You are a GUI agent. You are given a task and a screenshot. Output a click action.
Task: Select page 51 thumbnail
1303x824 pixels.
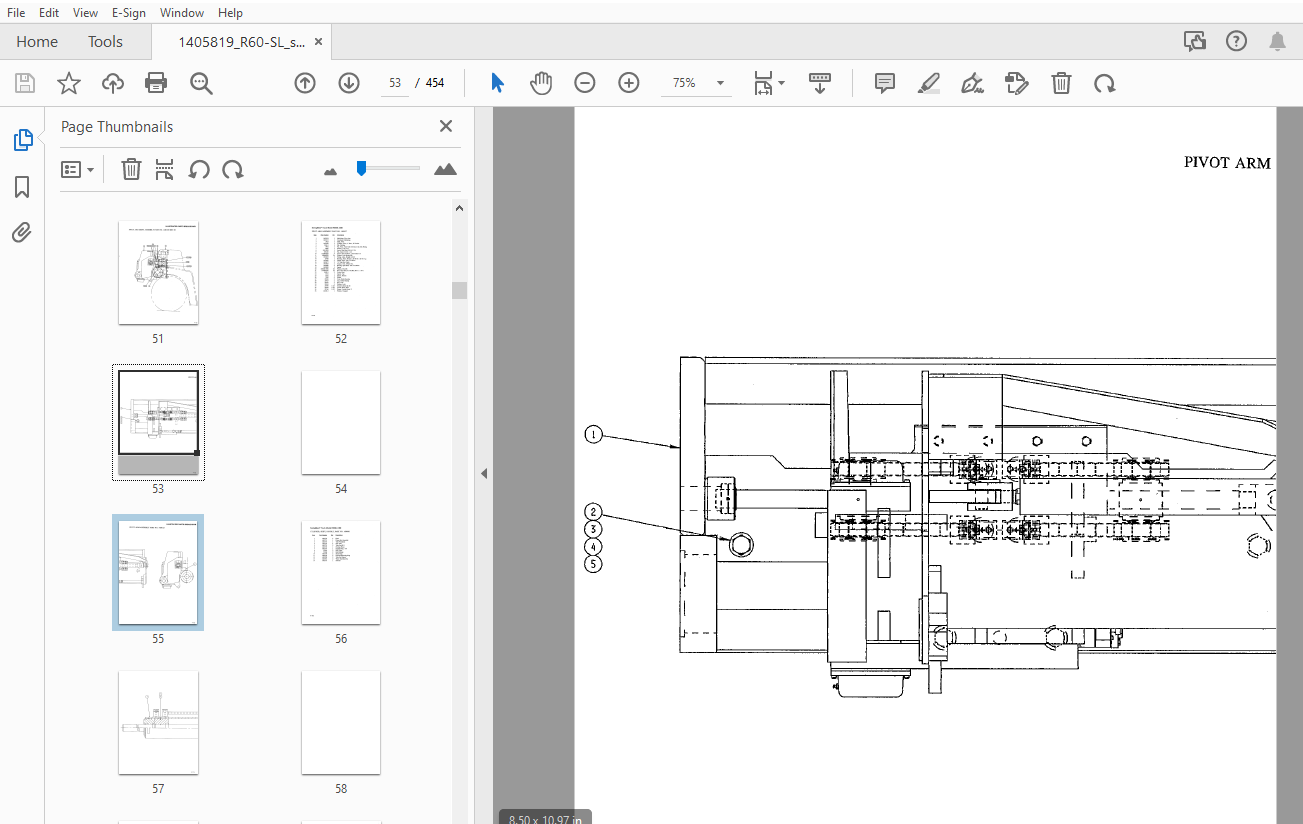pyautogui.click(x=158, y=273)
